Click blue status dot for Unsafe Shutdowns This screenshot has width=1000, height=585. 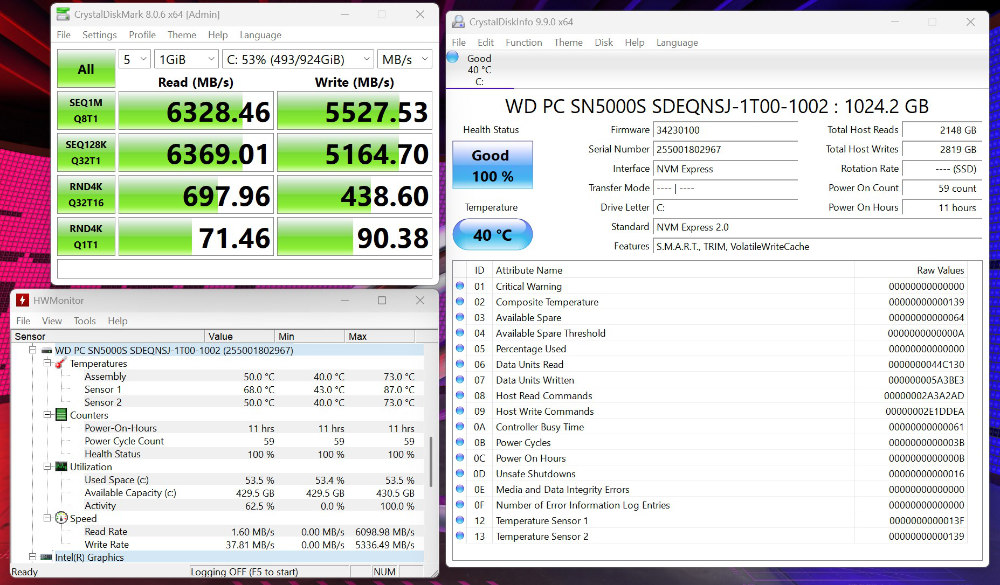(460, 473)
